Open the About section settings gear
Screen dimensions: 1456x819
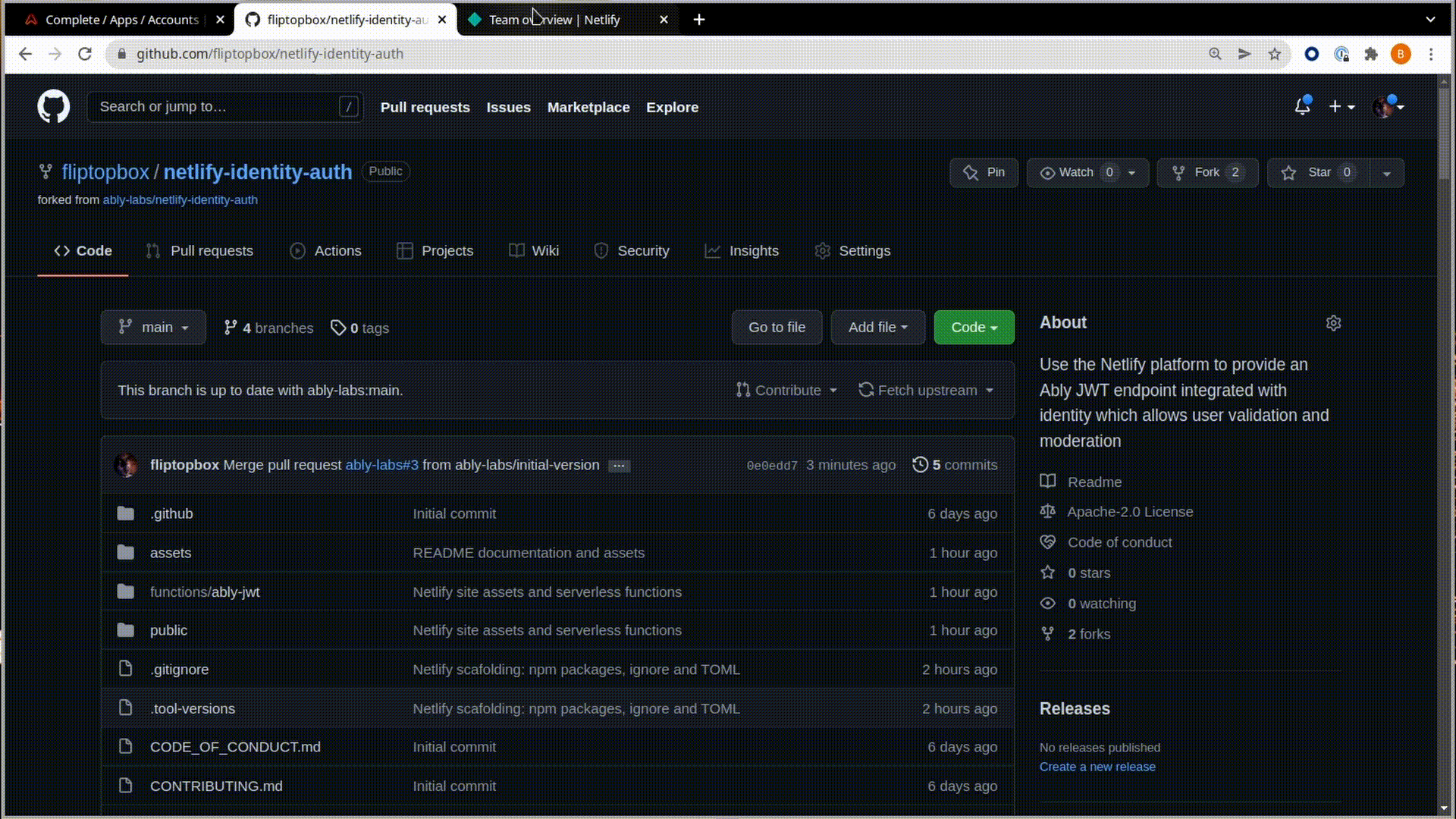pos(1333,322)
